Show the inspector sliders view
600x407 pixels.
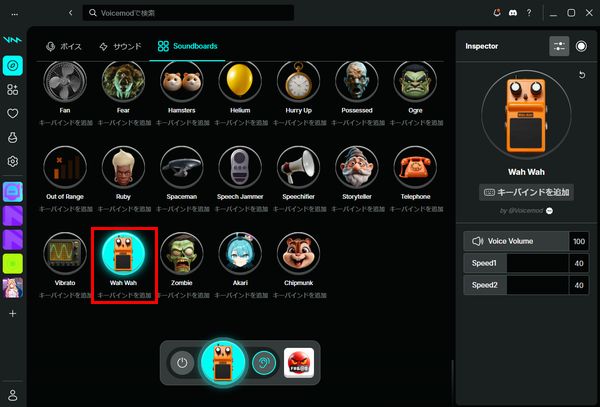click(559, 46)
